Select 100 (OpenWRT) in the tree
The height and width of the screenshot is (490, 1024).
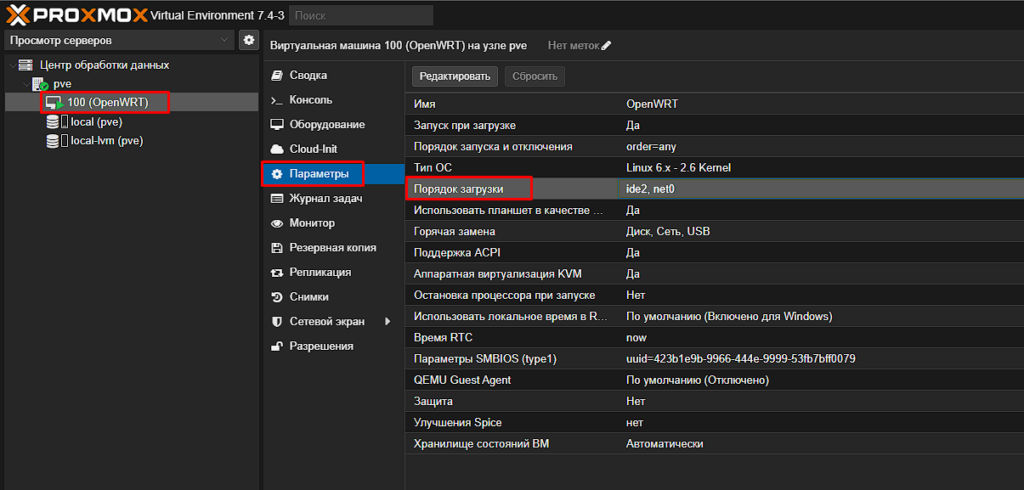108,103
